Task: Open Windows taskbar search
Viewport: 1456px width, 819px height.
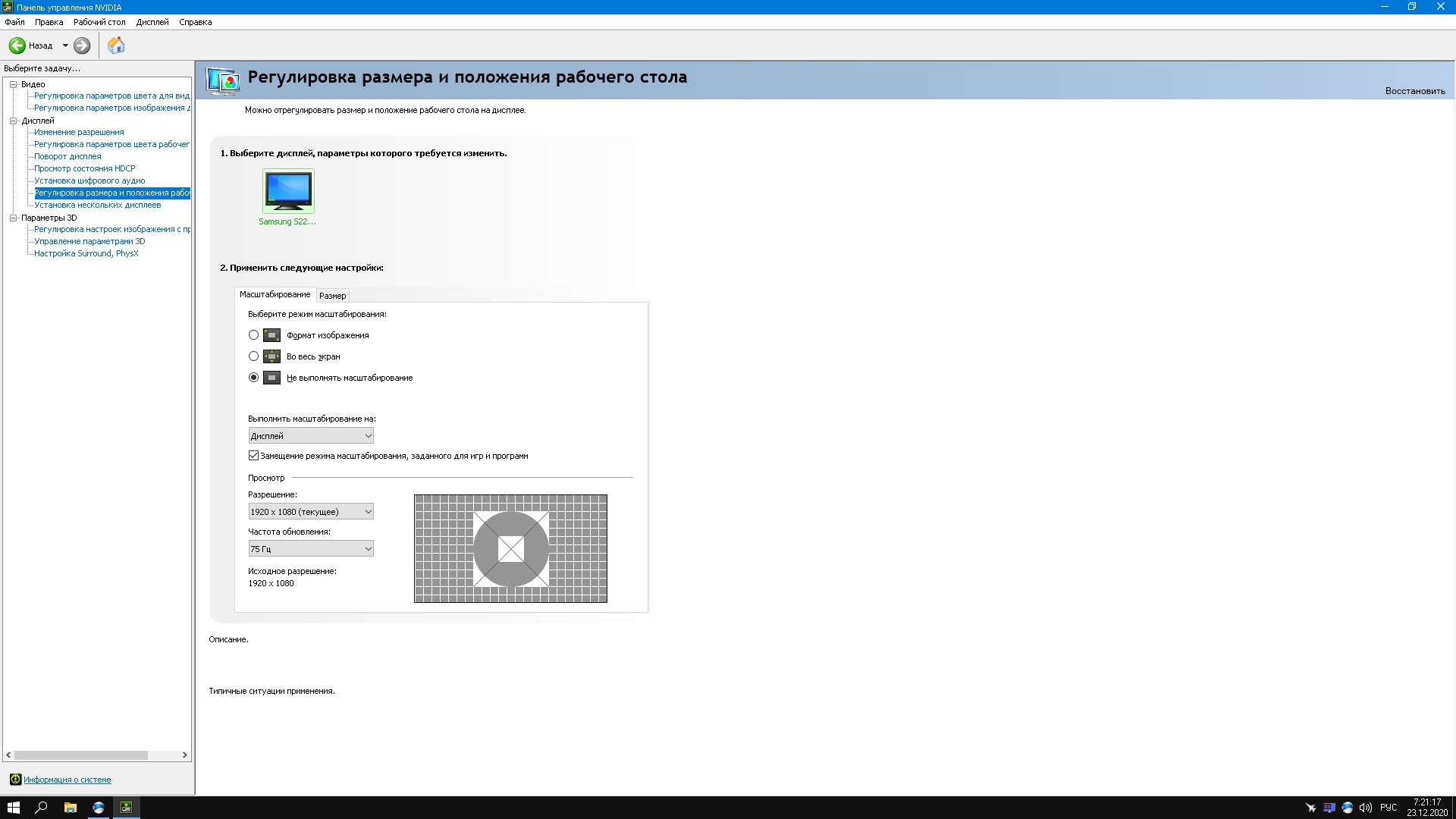Action: pyautogui.click(x=42, y=807)
